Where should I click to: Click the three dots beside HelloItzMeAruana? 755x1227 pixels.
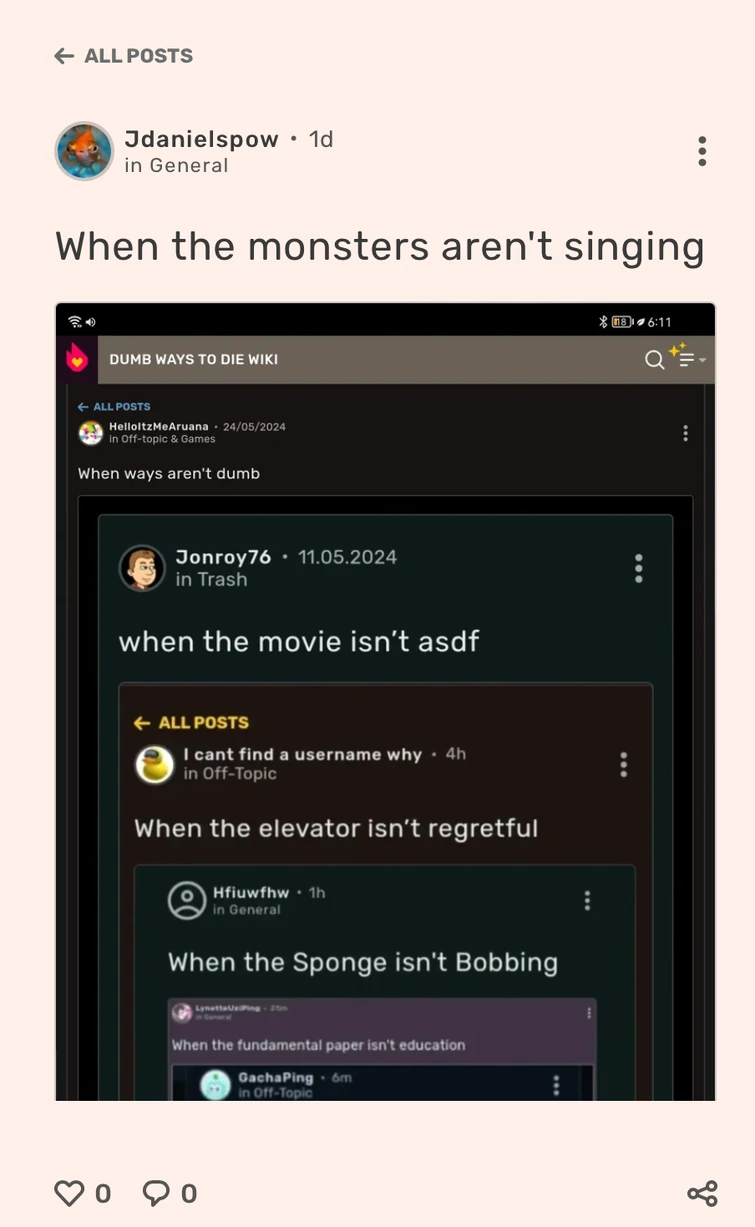(685, 433)
